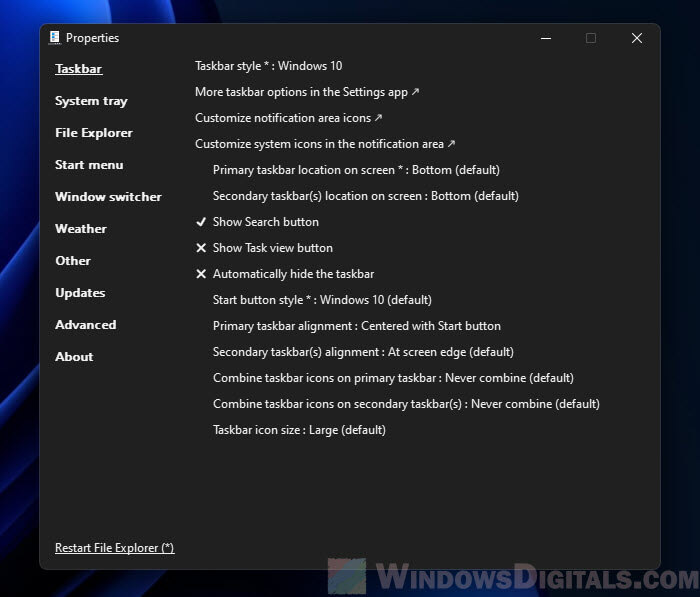Open the Start menu section
This screenshot has height=597, width=700.
pyautogui.click(x=89, y=165)
